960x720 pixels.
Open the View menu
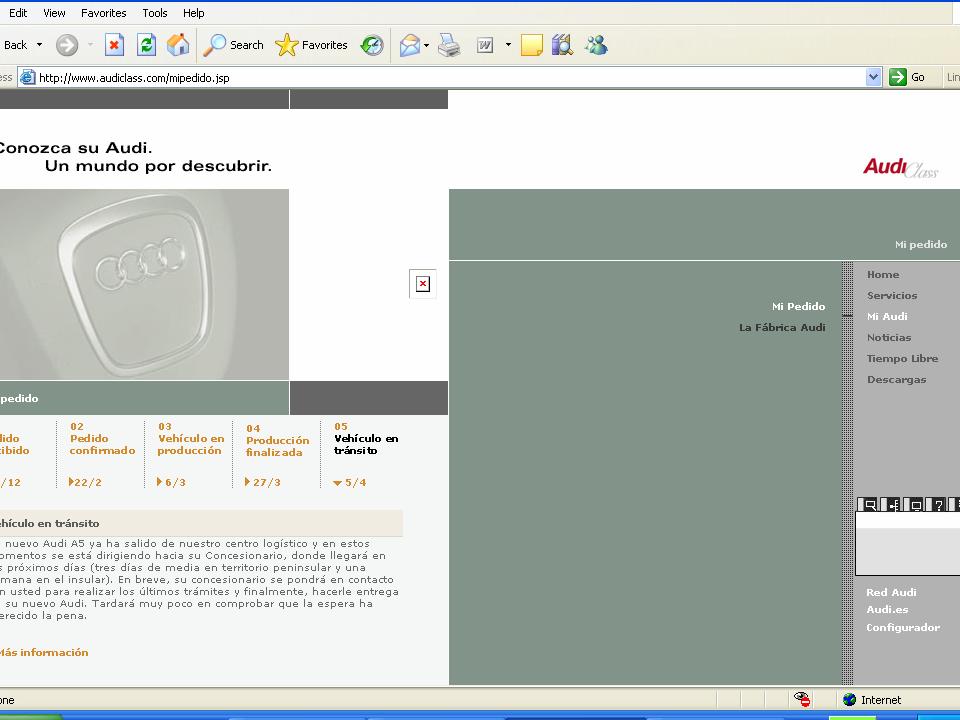(x=54, y=13)
